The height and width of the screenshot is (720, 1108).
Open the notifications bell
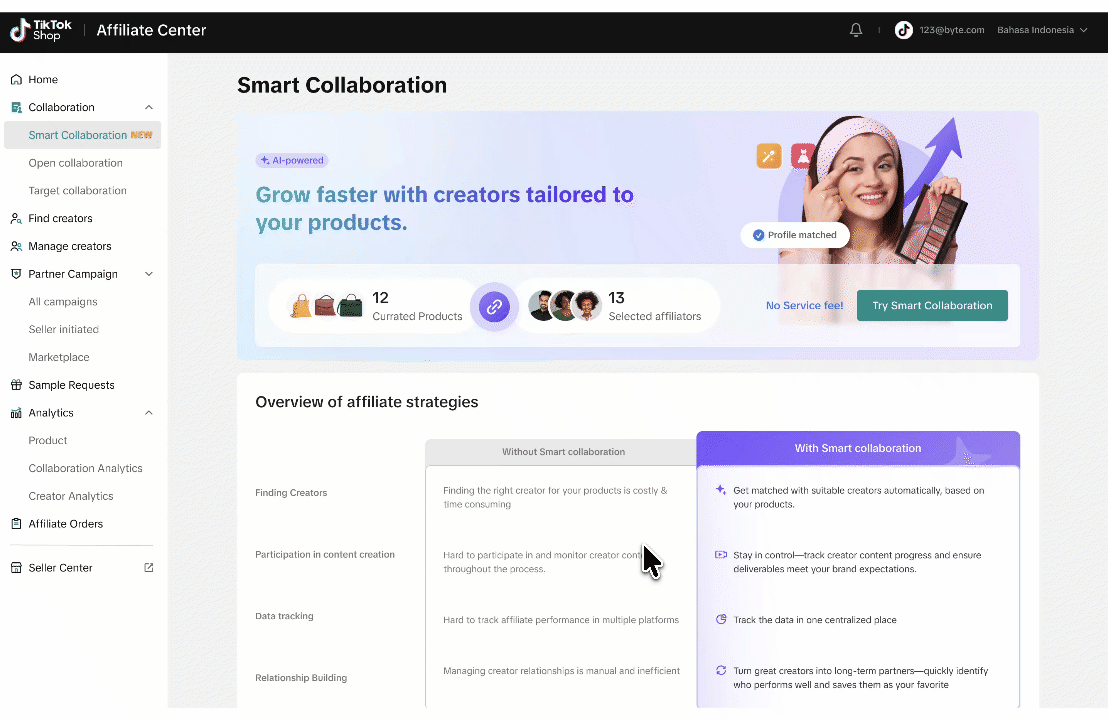[856, 30]
